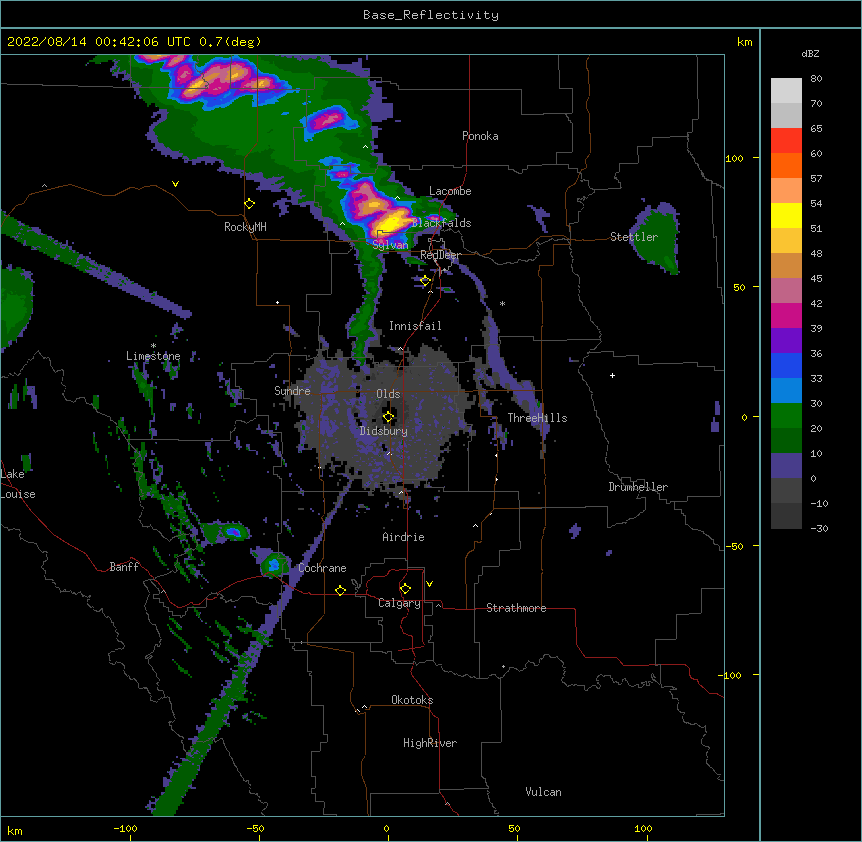Screen dimensions: 862x842
Task: Select the light gray 70-80 dBZ legend swatch
Action: [x=786, y=91]
